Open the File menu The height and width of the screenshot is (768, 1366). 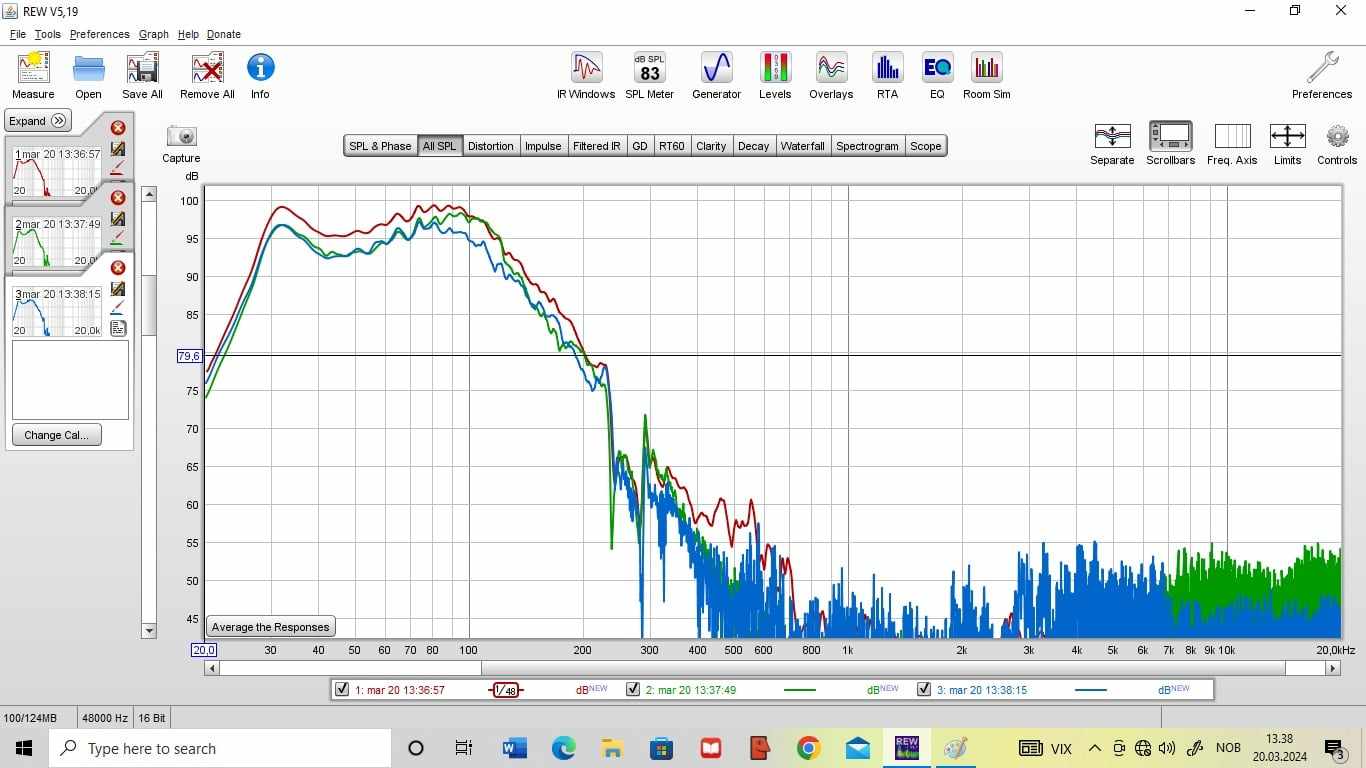[x=18, y=34]
